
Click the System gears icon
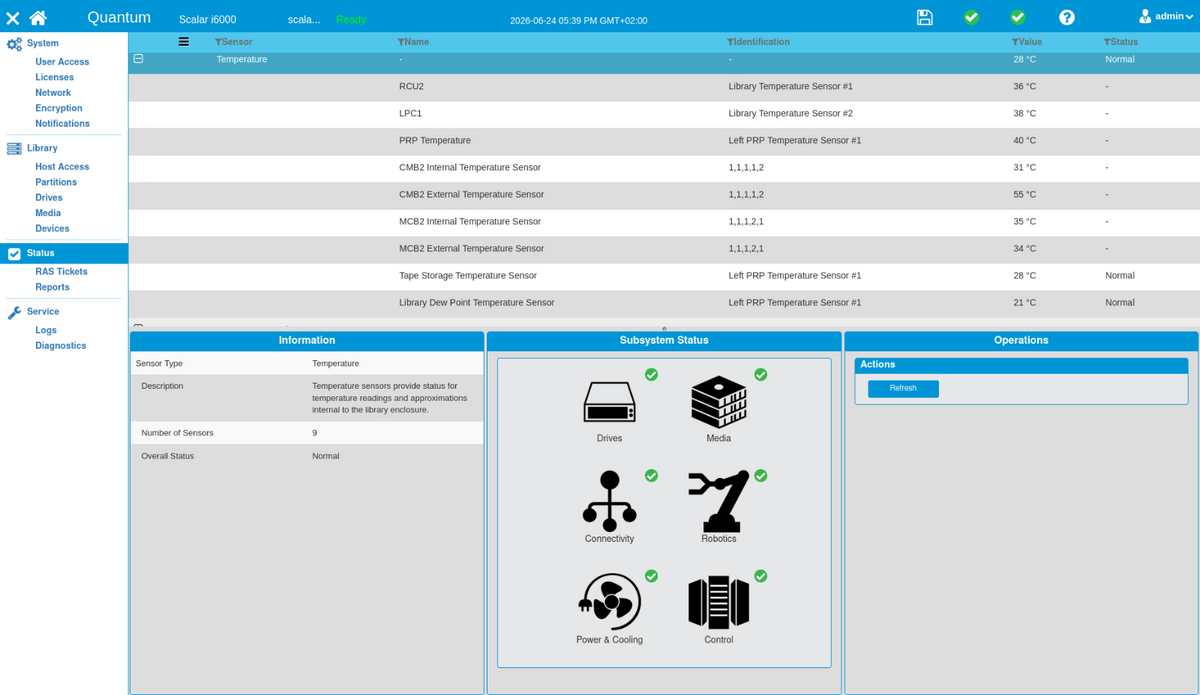[x=14, y=44]
